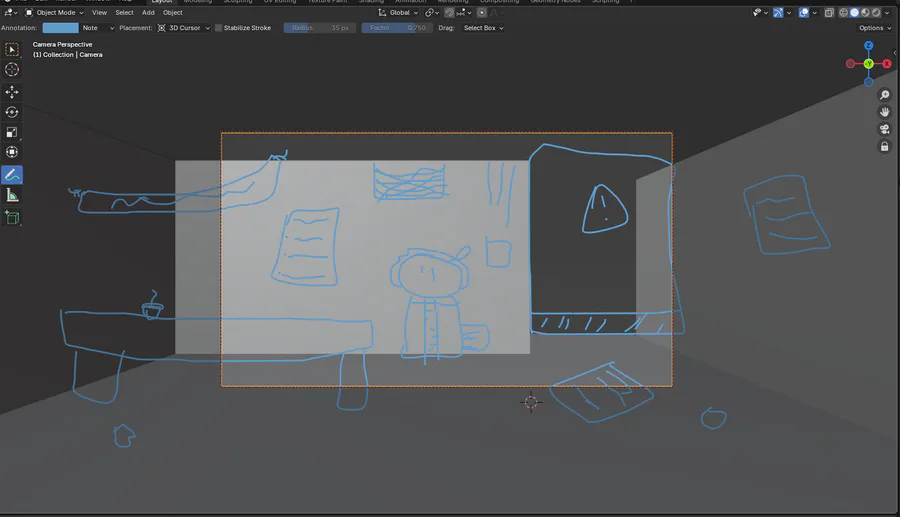Open the Pivot Point dropdown
900x517 pixels.
(432, 13)
